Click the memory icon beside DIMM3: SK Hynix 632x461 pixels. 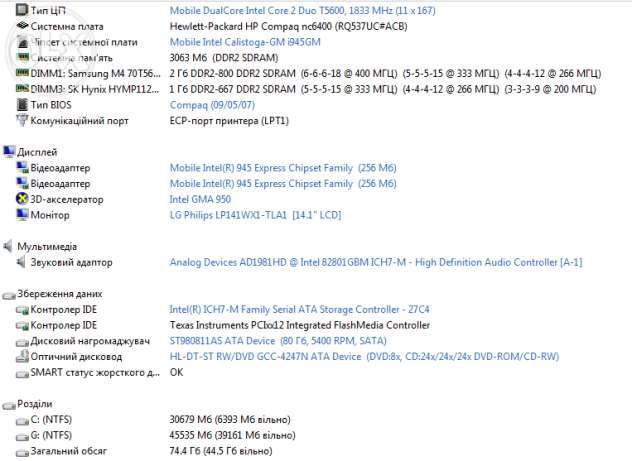tap(22, 89)
